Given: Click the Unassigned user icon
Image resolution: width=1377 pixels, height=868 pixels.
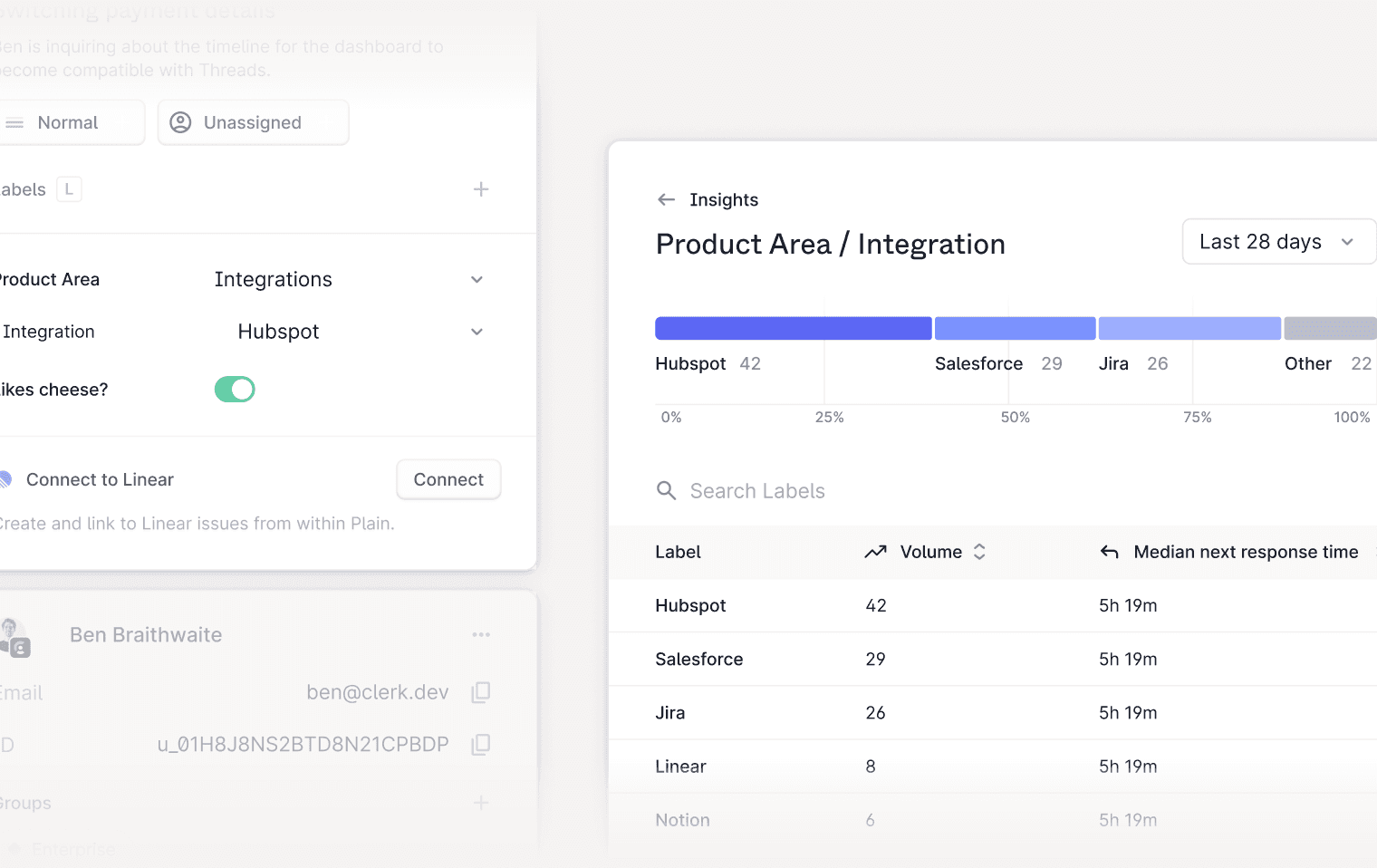Looking at the screenshot, I should point(181,122).
